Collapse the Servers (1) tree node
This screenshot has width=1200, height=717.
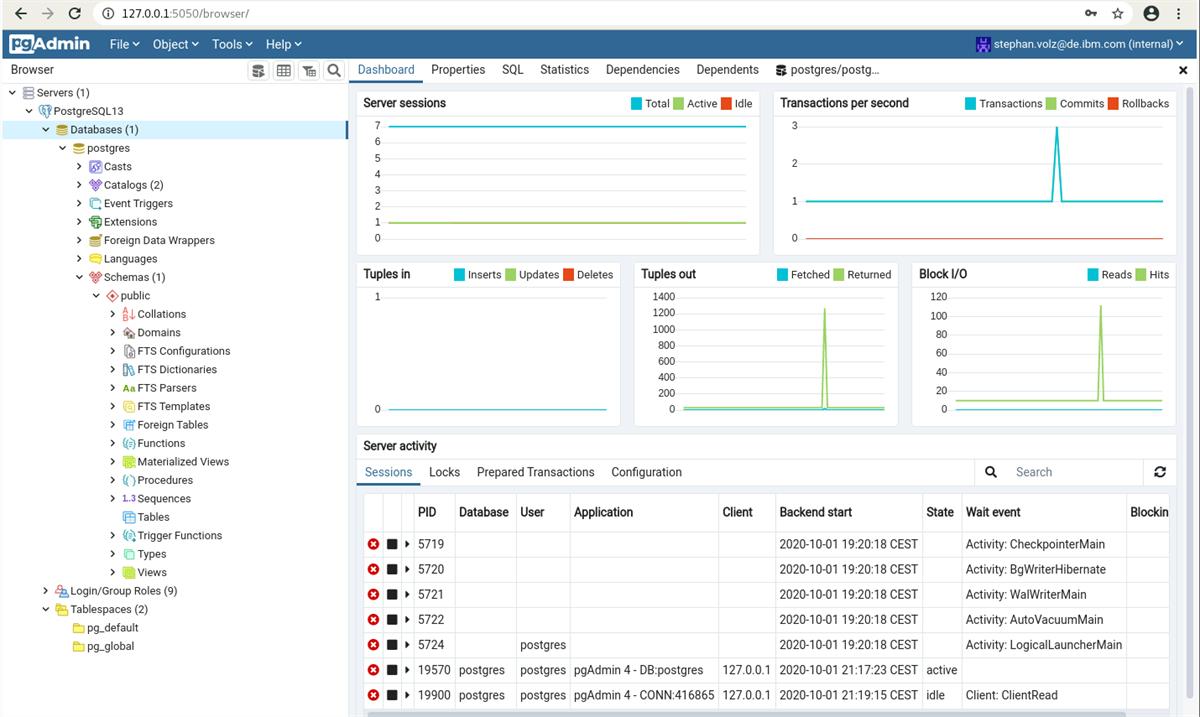[12, 93]
